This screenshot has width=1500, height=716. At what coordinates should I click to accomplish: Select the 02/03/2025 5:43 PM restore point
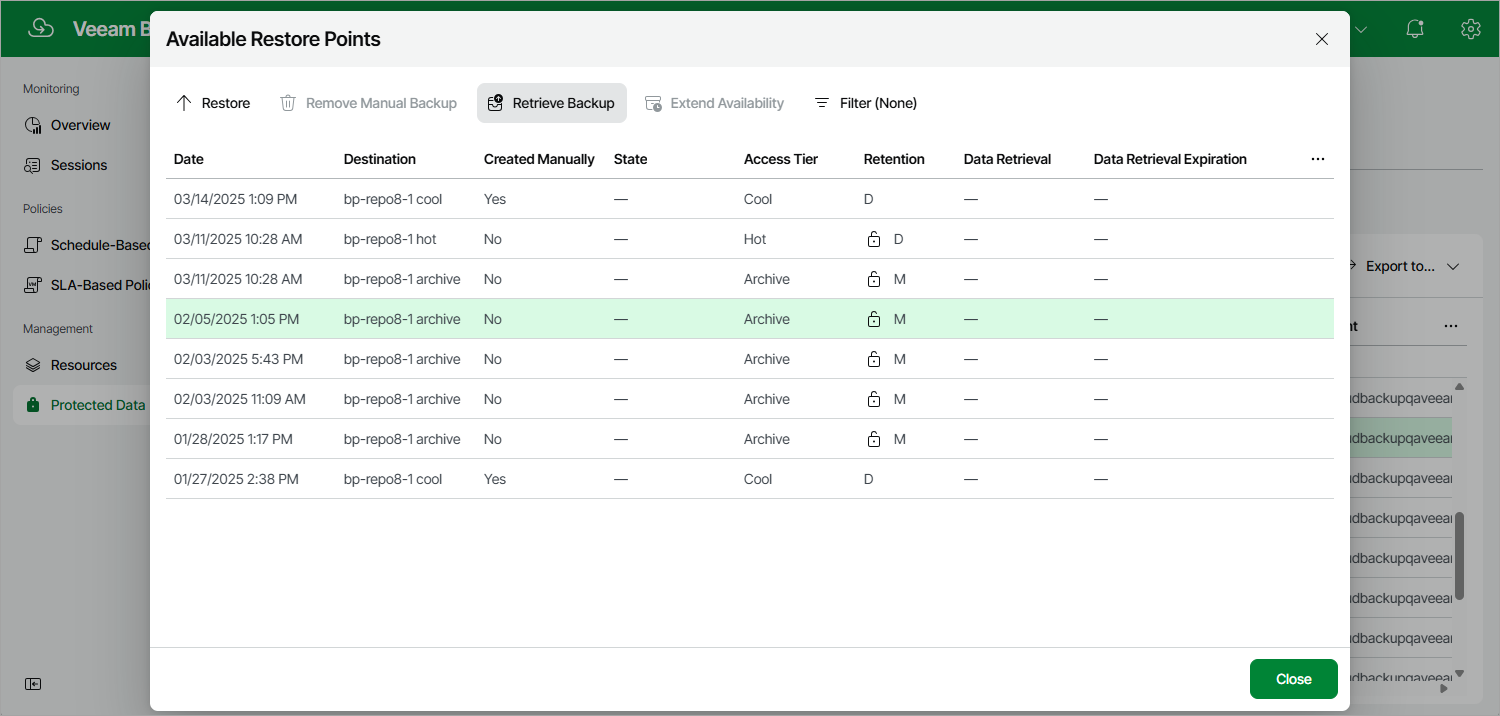[x=750, y=359]
